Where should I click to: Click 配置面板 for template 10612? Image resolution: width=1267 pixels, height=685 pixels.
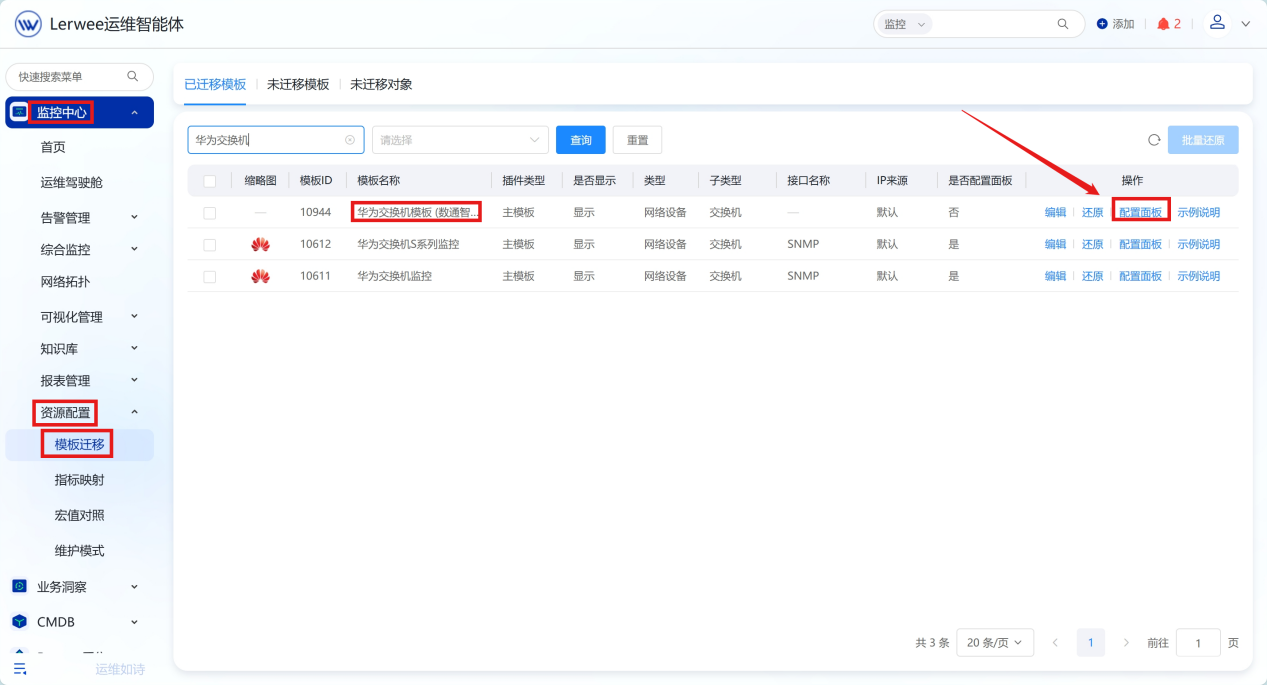[1140, 245]
